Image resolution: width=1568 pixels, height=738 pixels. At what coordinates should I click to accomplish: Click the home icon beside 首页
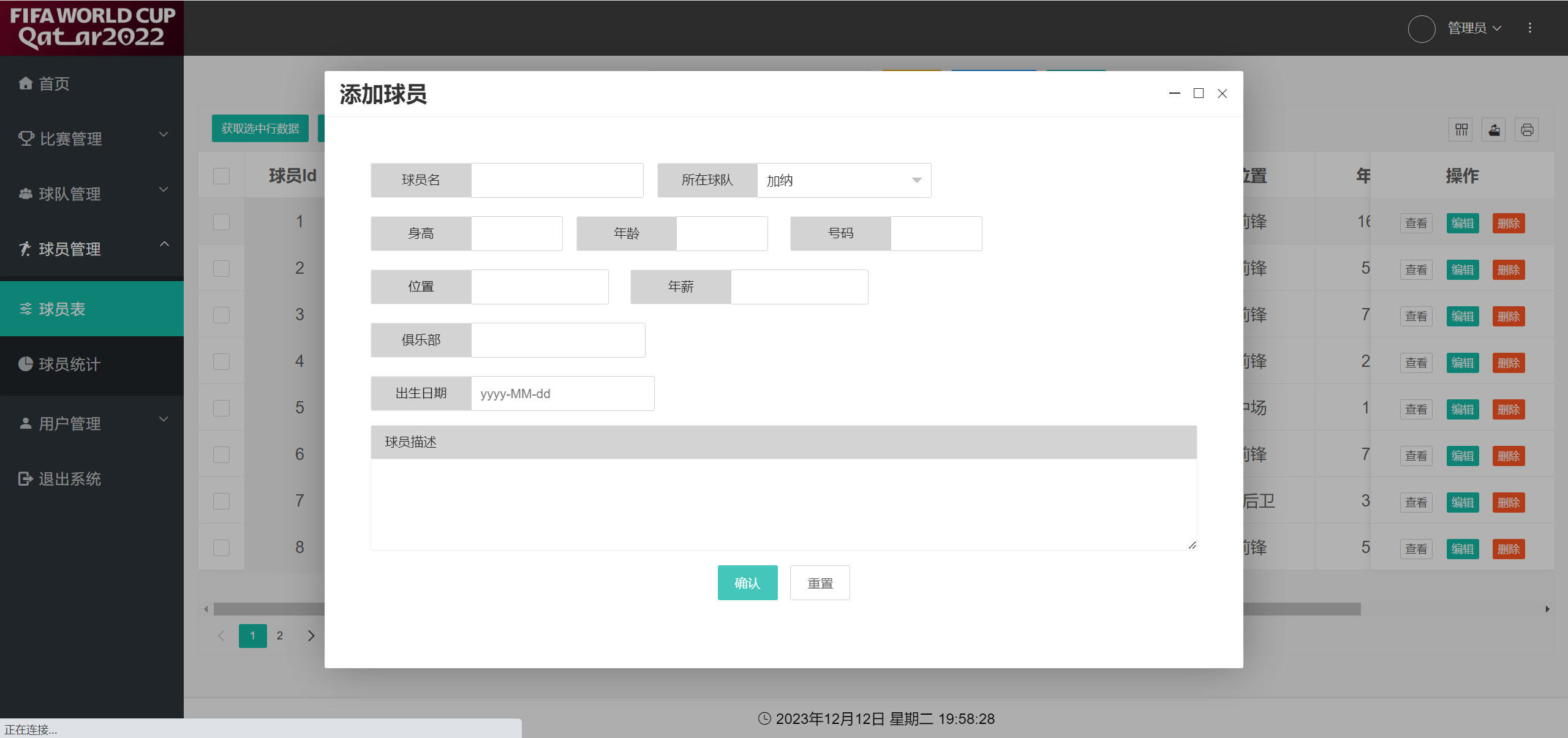[25, 83]
